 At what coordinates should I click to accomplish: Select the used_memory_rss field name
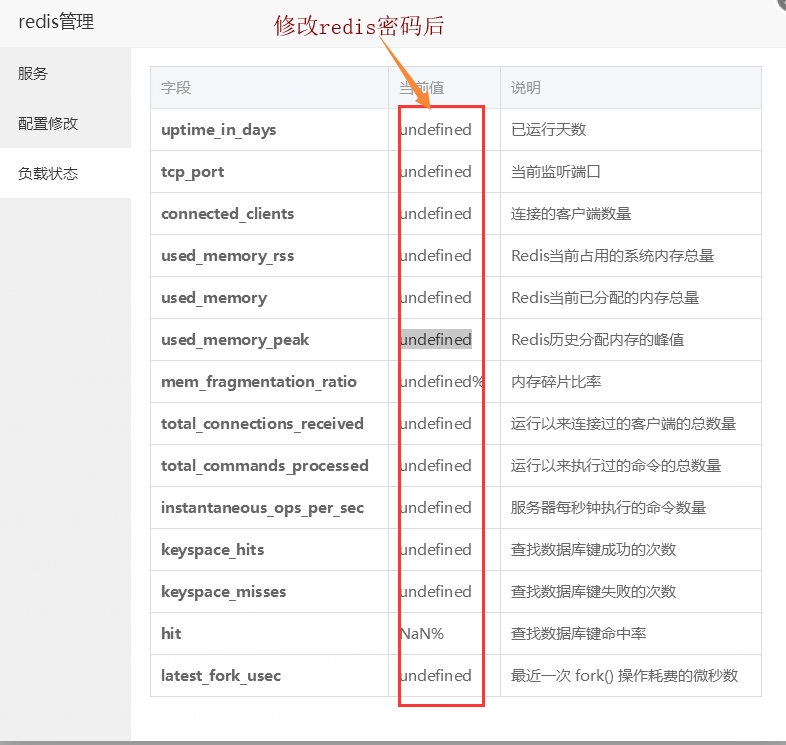[x=228, y=256]
